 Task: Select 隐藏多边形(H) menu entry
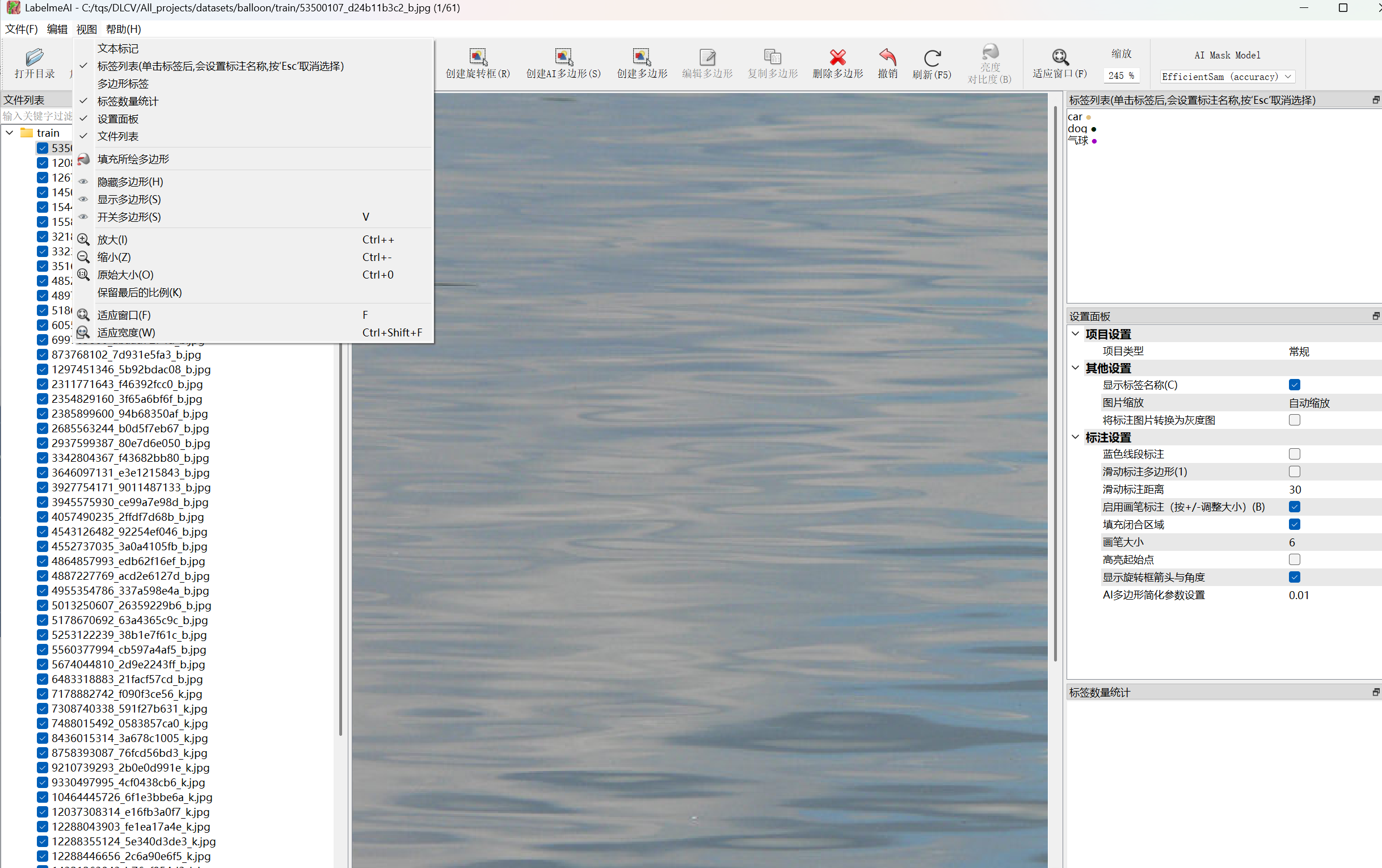130,182
